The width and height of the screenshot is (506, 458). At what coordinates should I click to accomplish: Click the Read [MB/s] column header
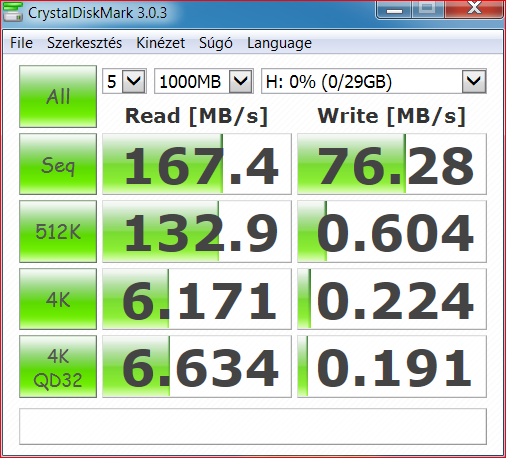click(196, 116)
